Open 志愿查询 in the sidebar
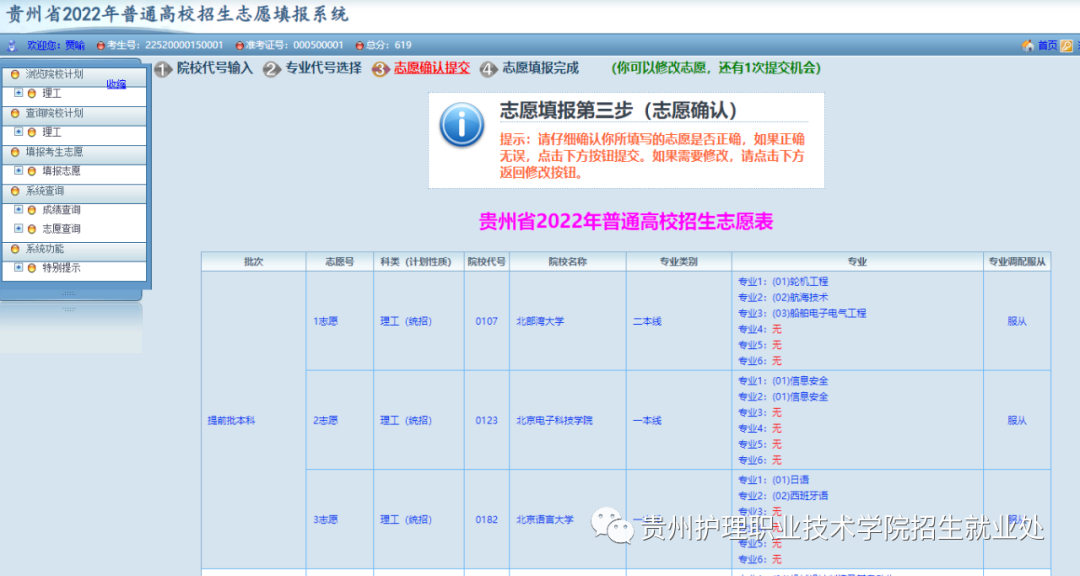1080x576 pixels. coord(61,229)
